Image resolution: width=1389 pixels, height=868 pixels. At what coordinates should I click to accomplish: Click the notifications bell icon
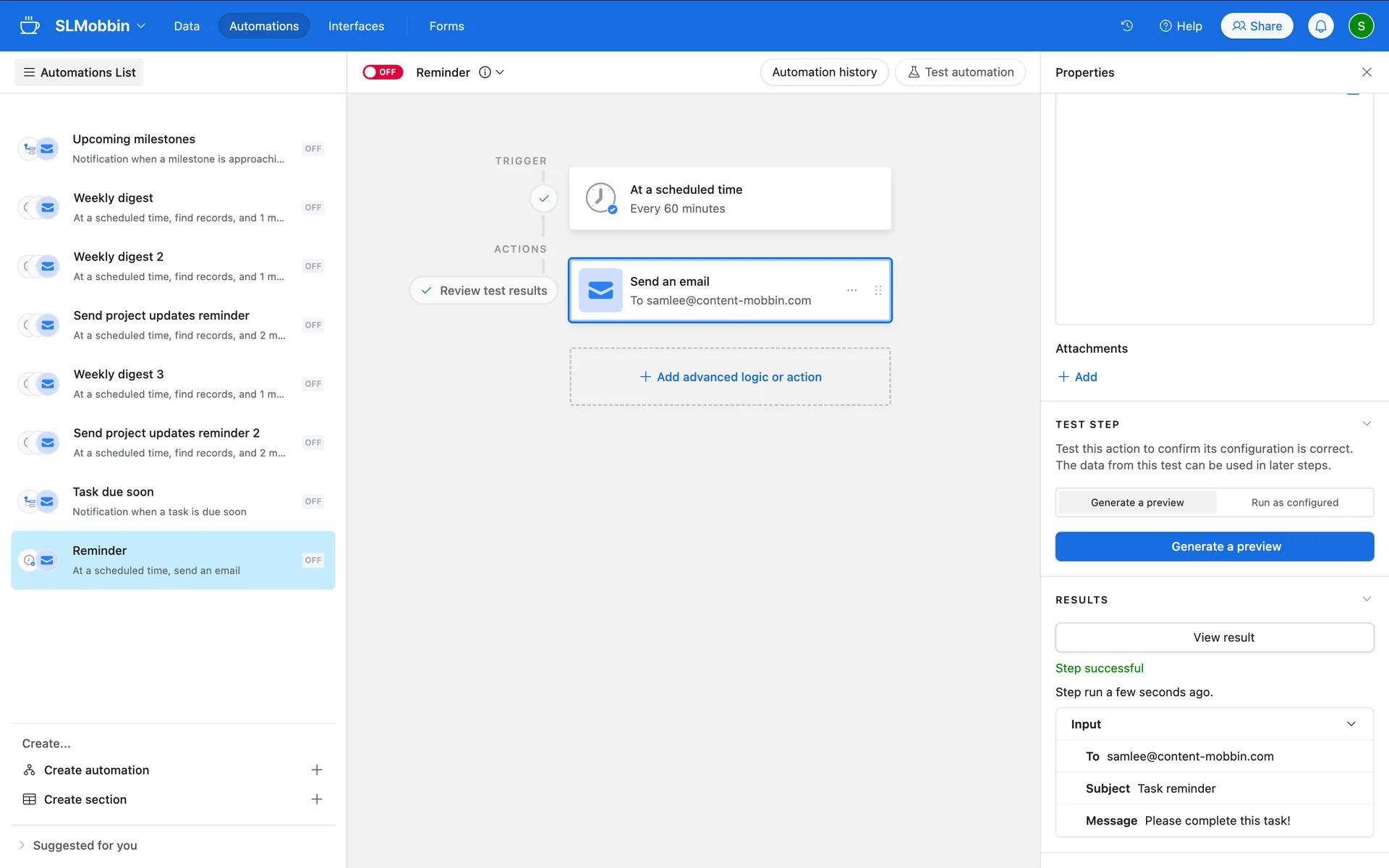pyautogui.click(x=1320, y=26)
